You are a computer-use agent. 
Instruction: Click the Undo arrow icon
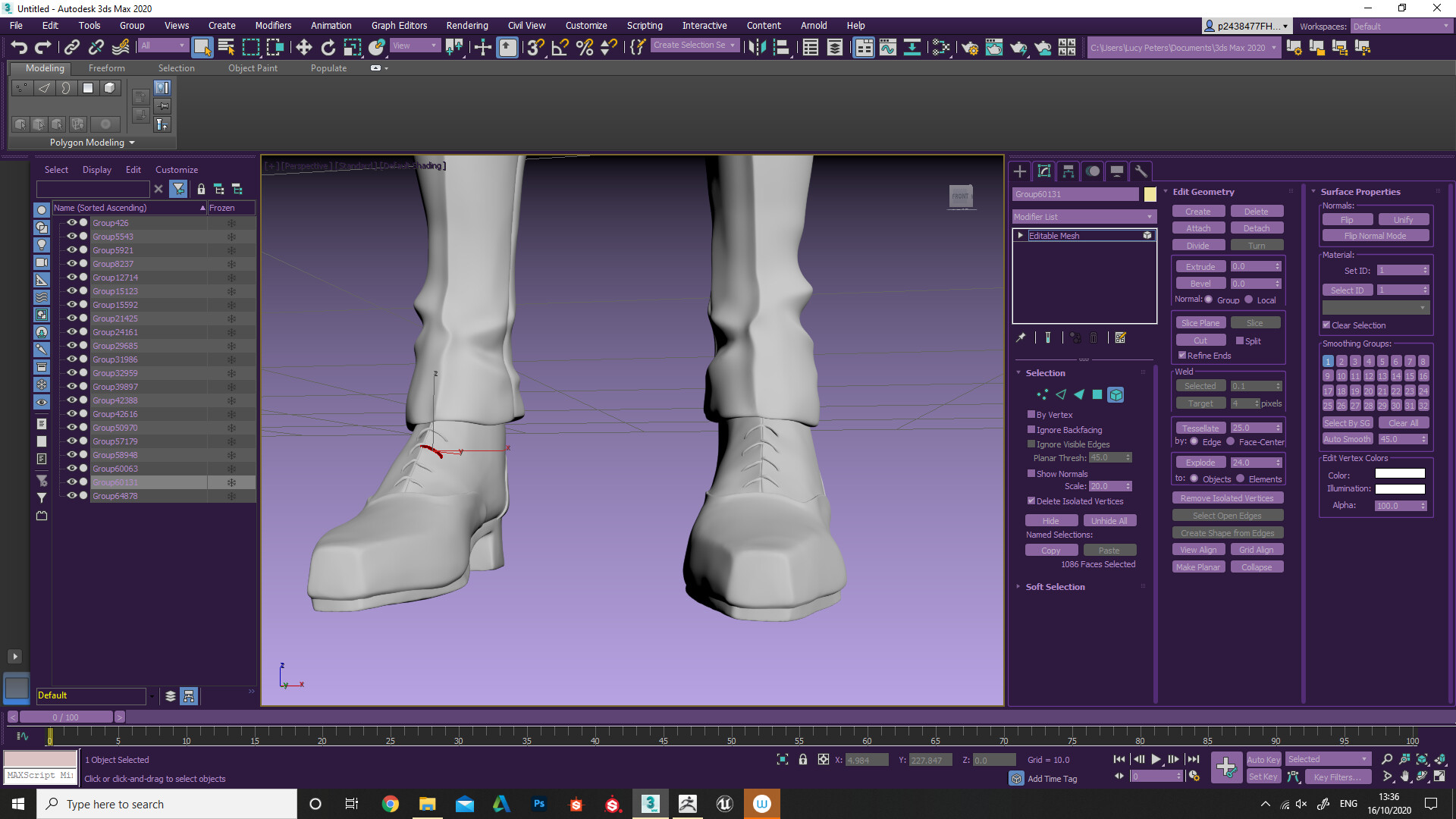[19, 48]
